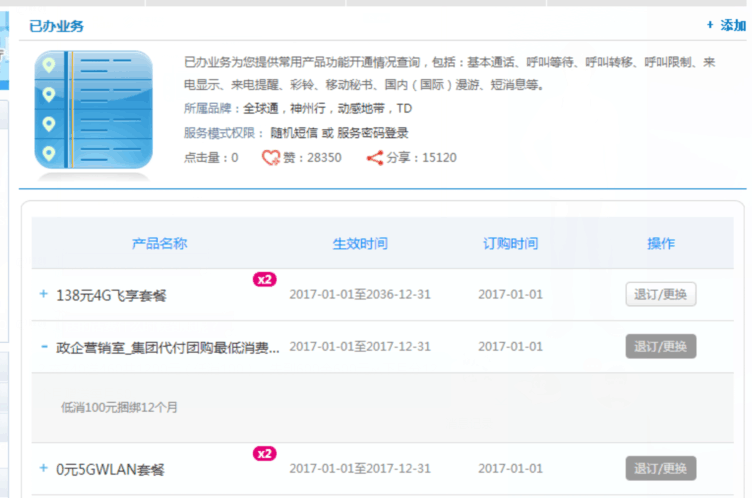Click the red share 分享 icon
Image resolution: width=752 pixels, height=498 pixels.
click(x=375, y=157)
